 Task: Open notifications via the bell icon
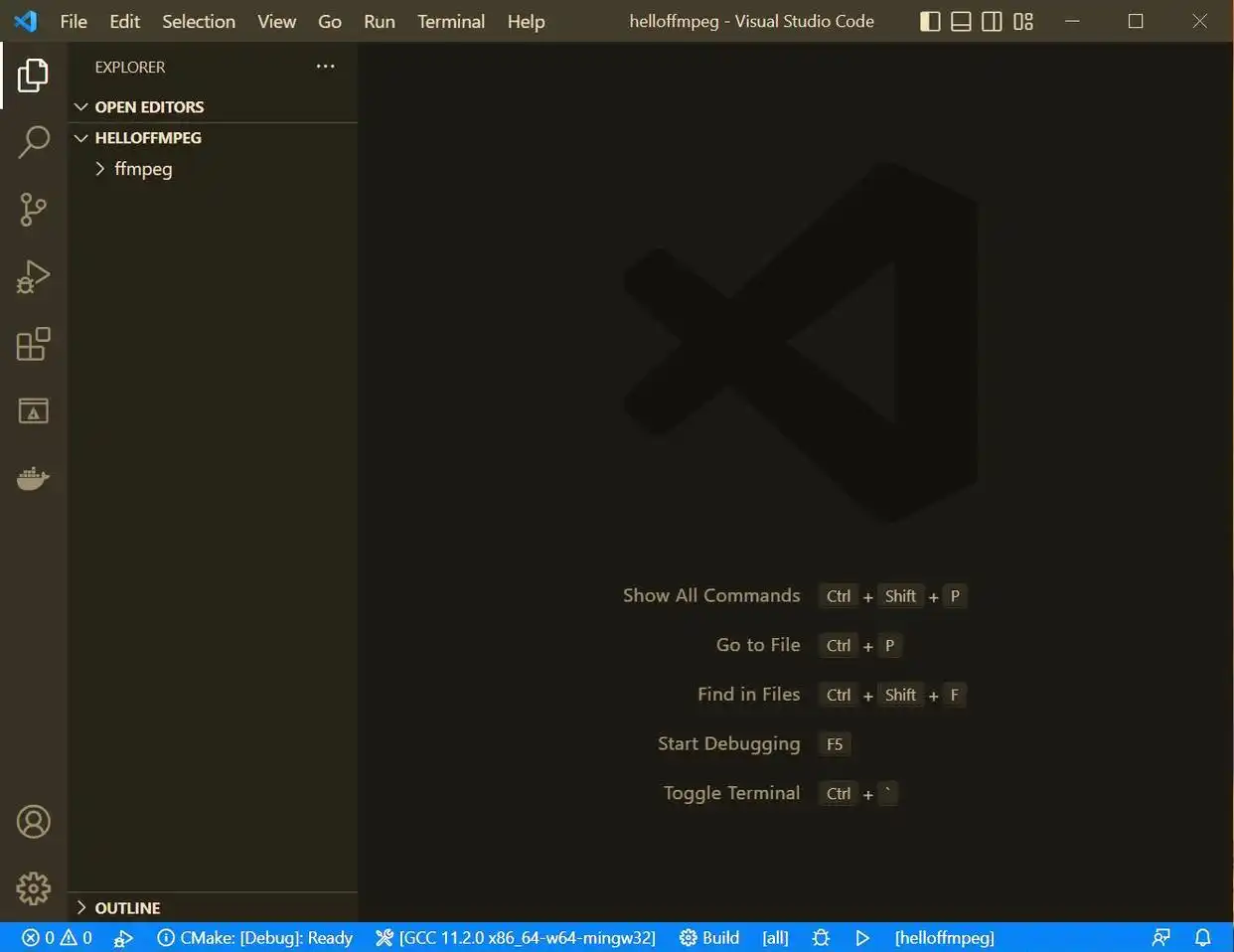1202,937
